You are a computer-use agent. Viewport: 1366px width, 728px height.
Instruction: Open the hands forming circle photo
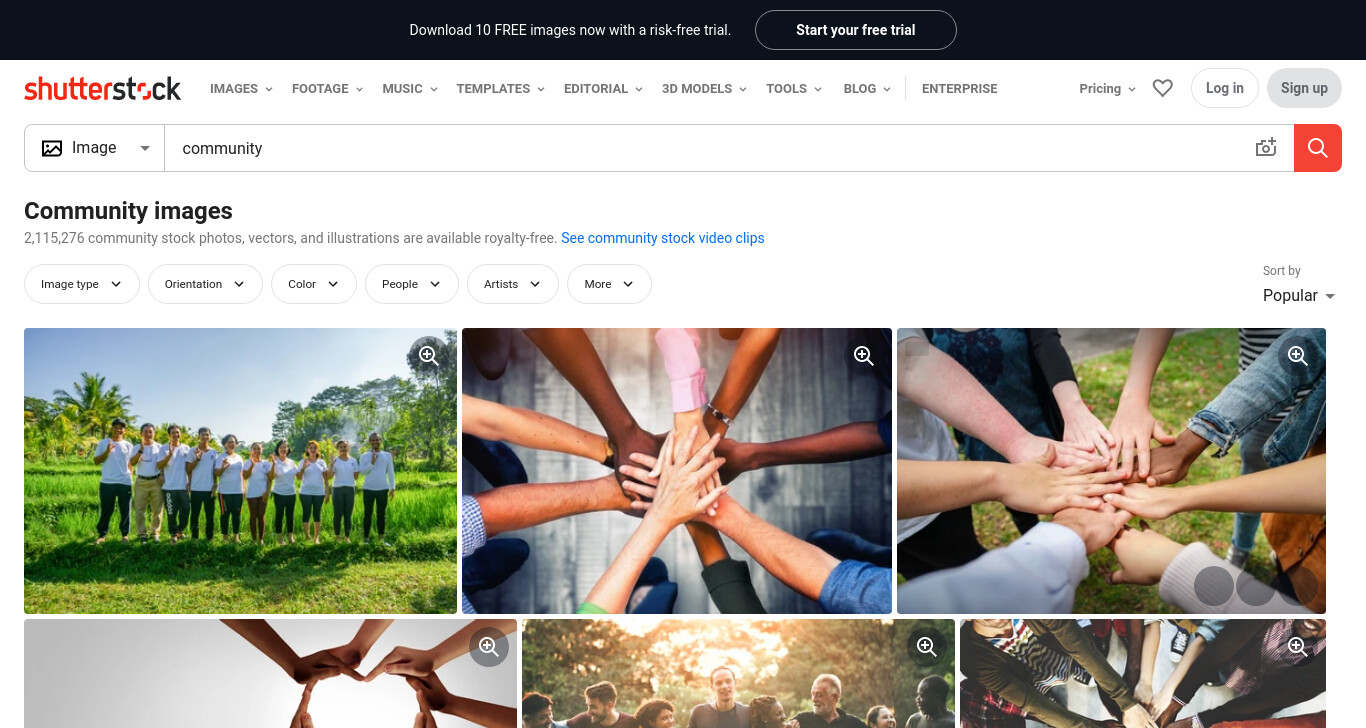(x=270, y=674)
